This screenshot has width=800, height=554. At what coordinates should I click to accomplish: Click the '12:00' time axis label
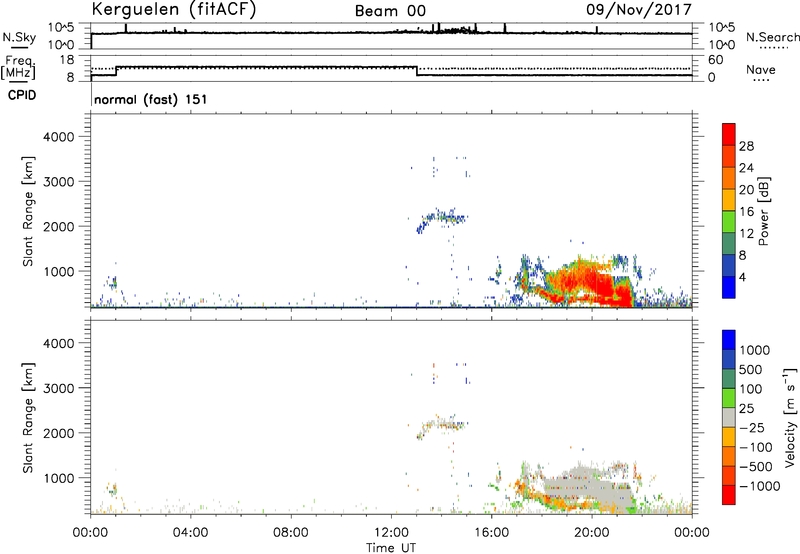pos(391,533)
